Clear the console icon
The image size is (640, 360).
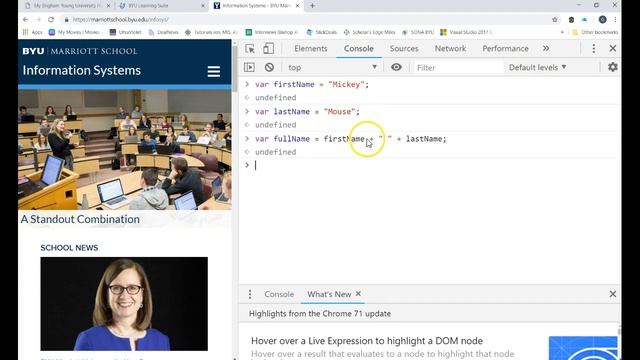click(269, 67)
